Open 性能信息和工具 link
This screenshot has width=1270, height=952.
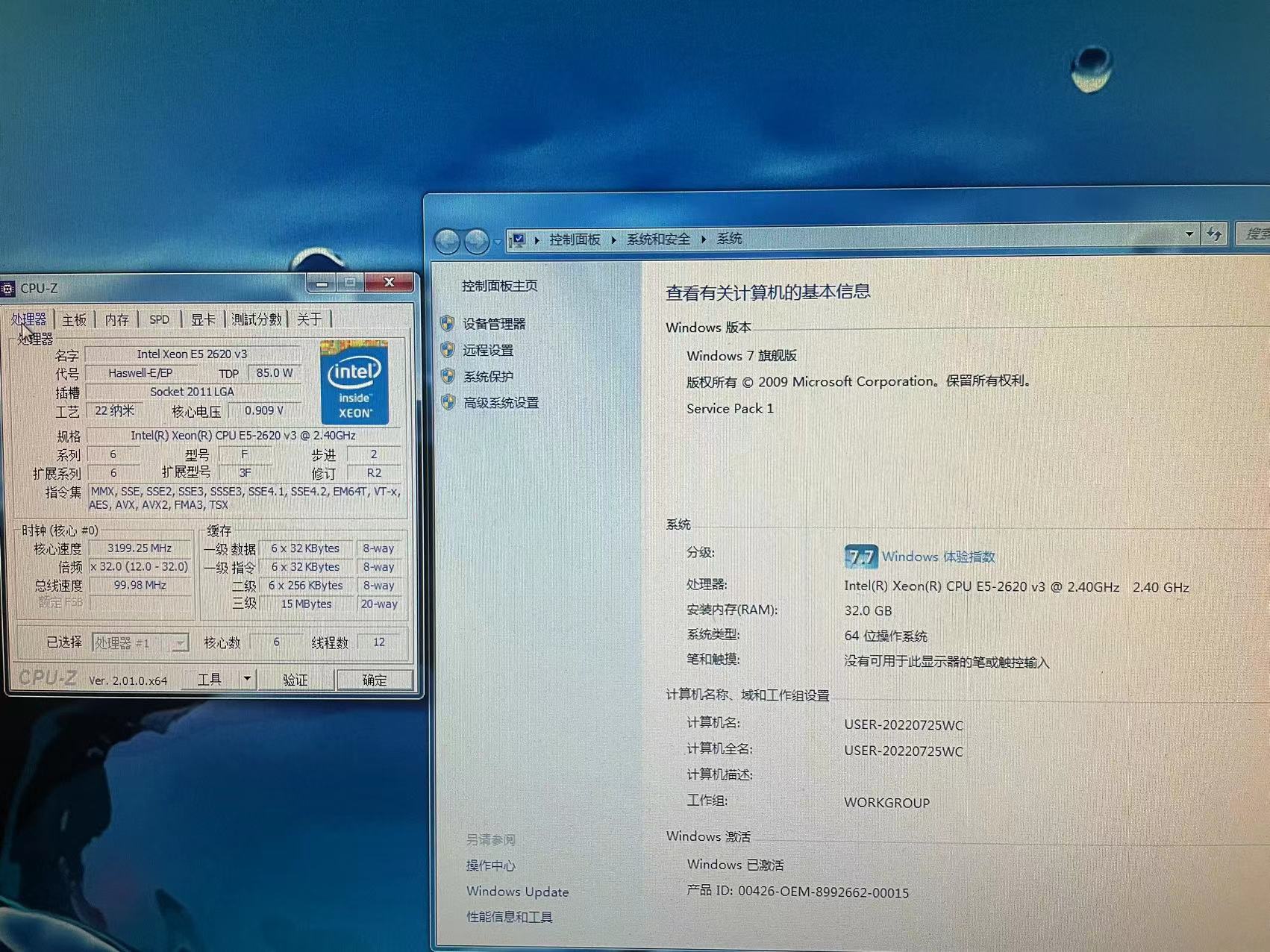pos(509,917)
